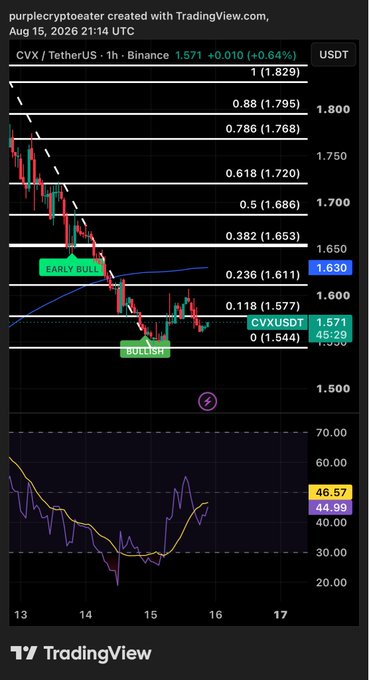Click the blue 1.630 moving average label
The width and height of the screenshot is (369, 680).
pos(330,268)
